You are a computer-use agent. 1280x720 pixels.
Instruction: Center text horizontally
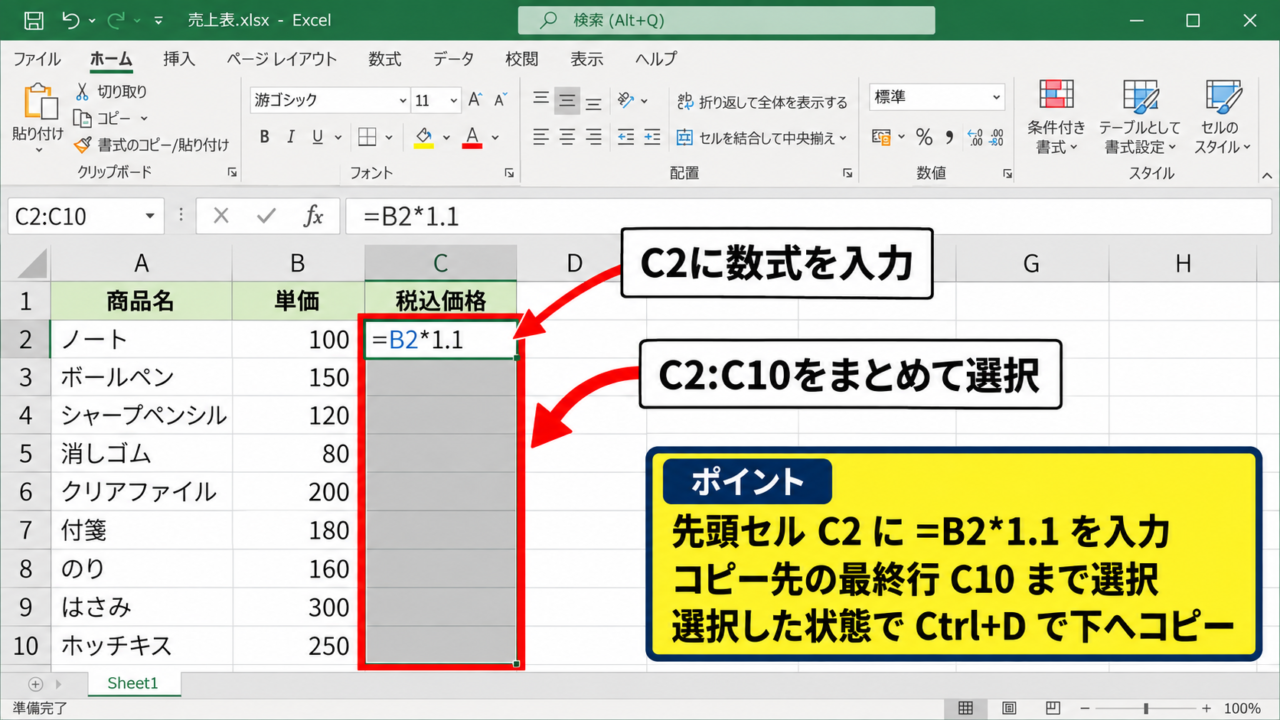click(x=567, y=137)
